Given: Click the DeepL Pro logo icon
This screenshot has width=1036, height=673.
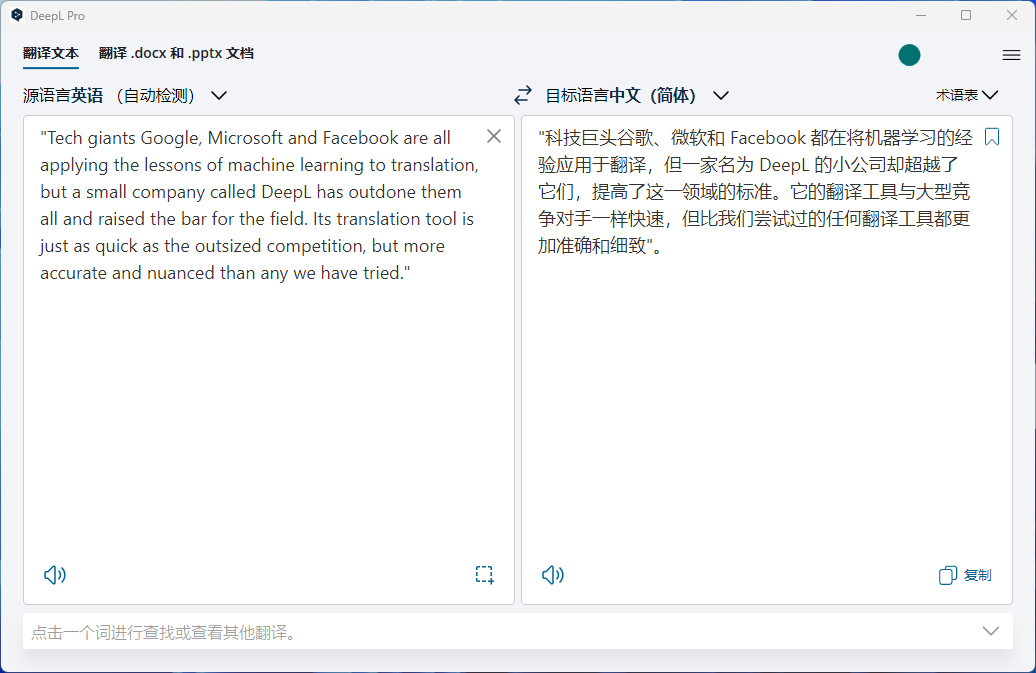Looking at the screenshot, I should 17,15.
